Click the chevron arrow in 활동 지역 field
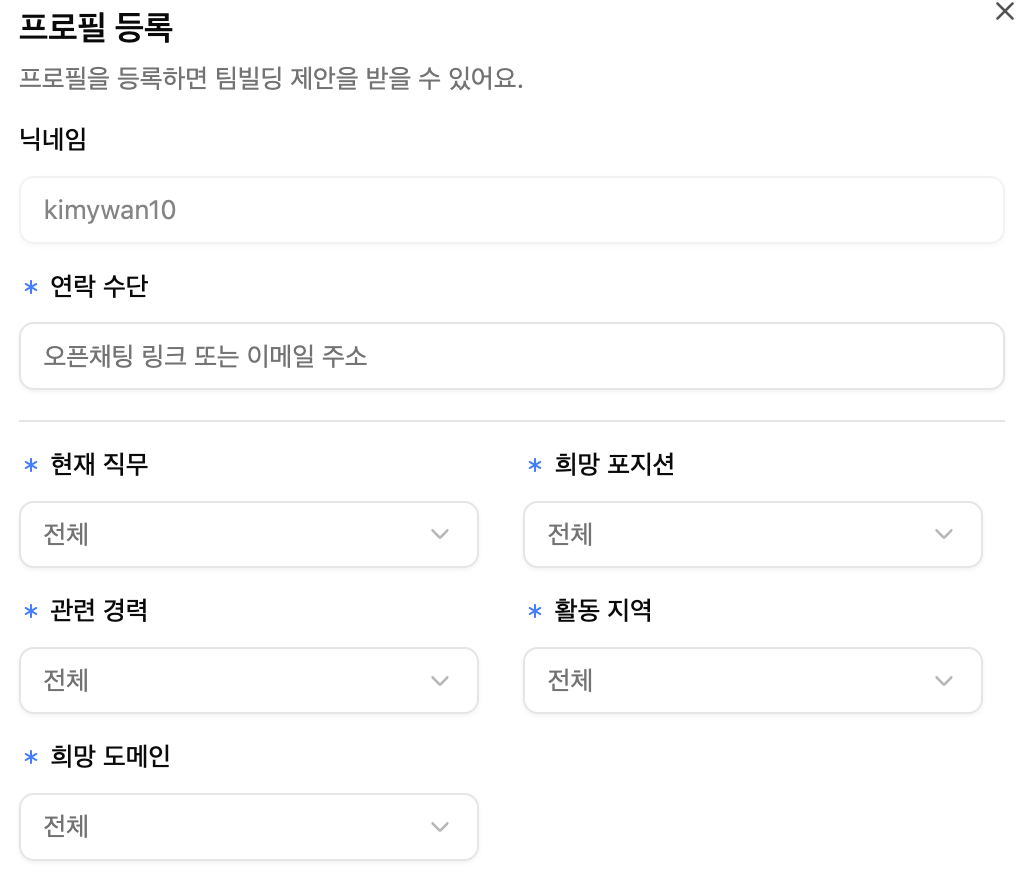This screenshot has width=1032, height=880. 944,680
